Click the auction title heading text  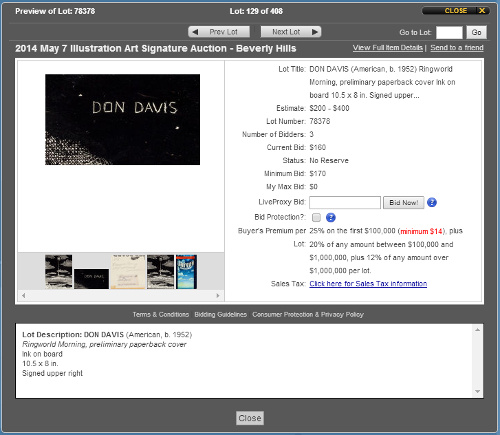pos(156,49)
